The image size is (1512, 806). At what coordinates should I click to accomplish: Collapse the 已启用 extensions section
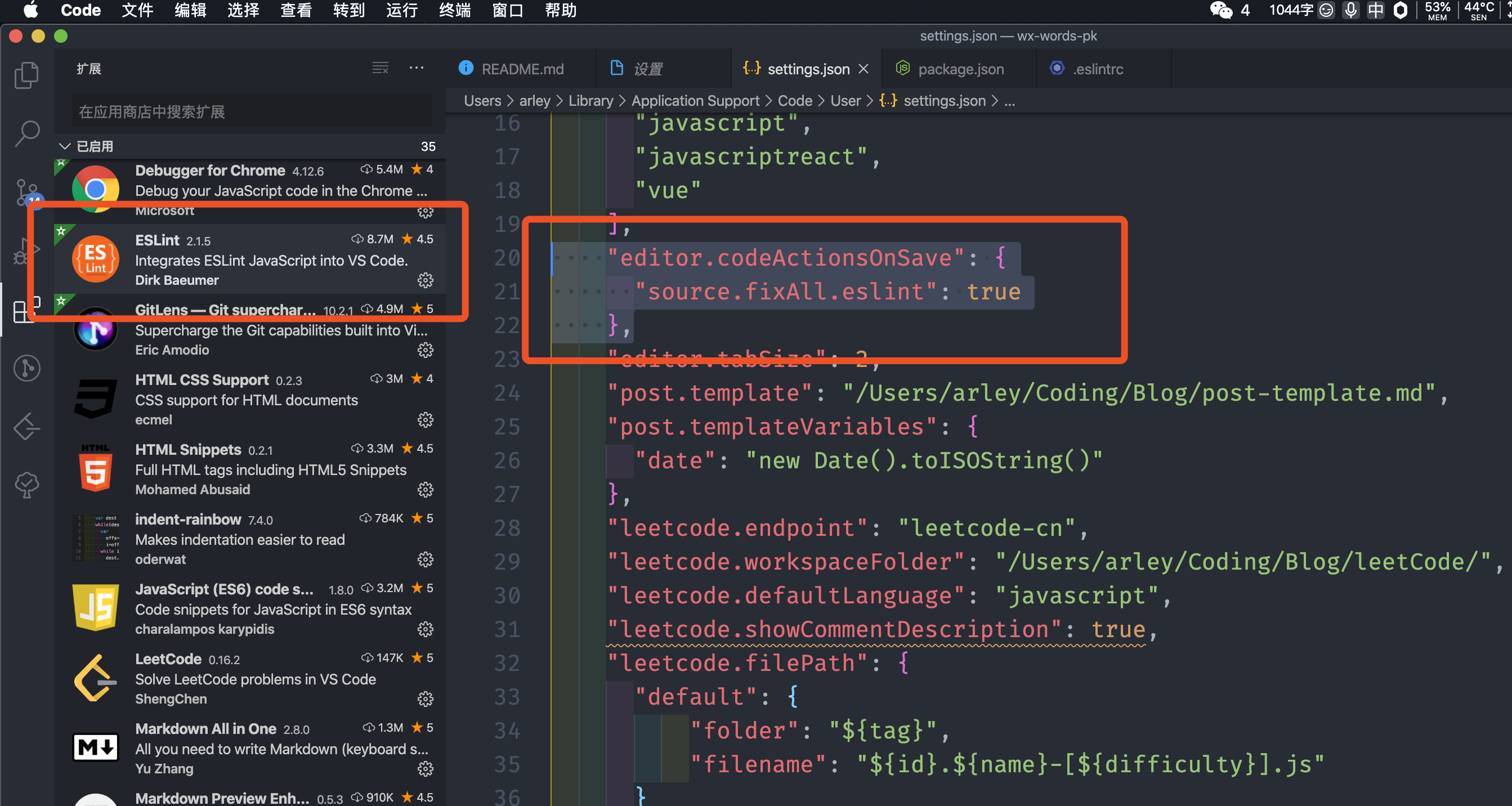(x=65, y=146)
